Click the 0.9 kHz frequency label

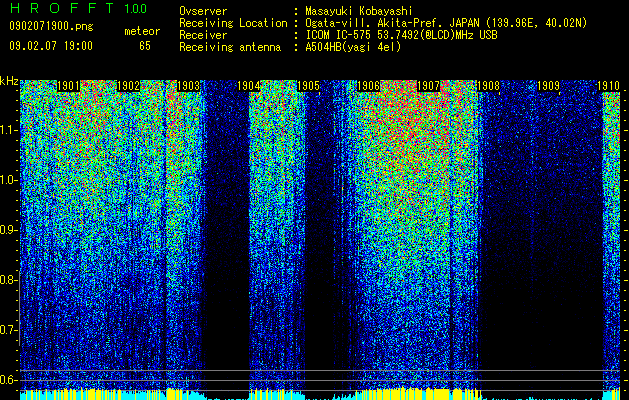(8, 230)
